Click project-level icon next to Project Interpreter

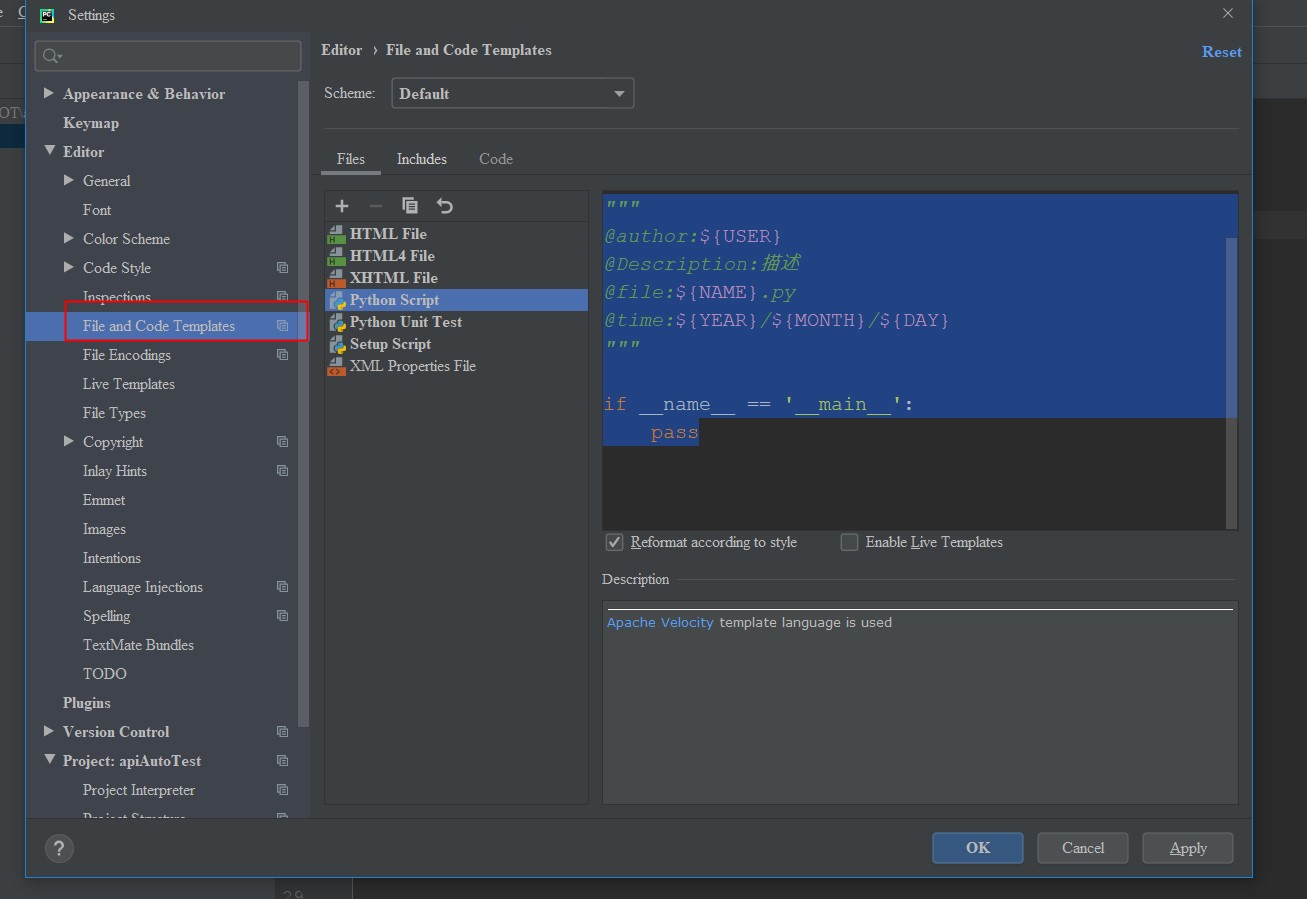point(283,790)
